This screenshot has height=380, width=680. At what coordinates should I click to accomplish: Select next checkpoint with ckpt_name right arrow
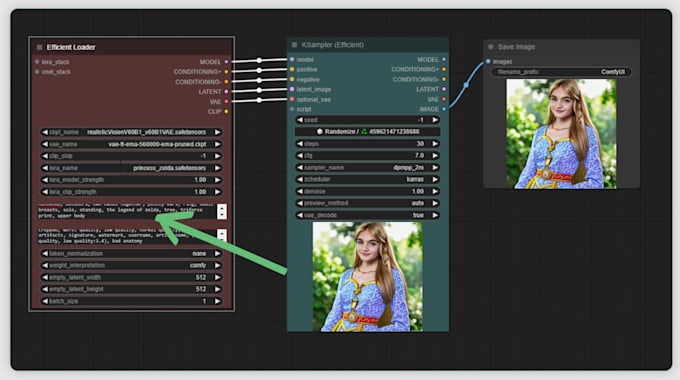tap(218, 132)
